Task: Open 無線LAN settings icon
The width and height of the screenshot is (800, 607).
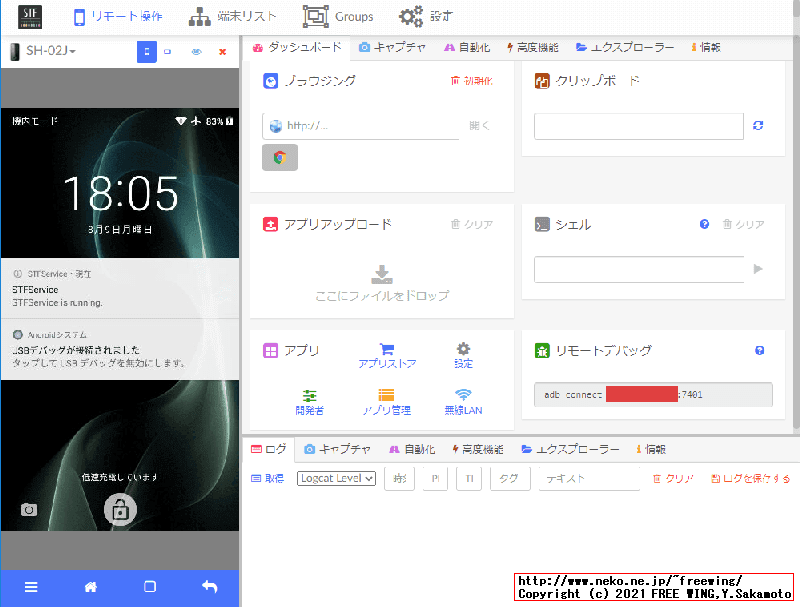Action: tap(462, 397)
